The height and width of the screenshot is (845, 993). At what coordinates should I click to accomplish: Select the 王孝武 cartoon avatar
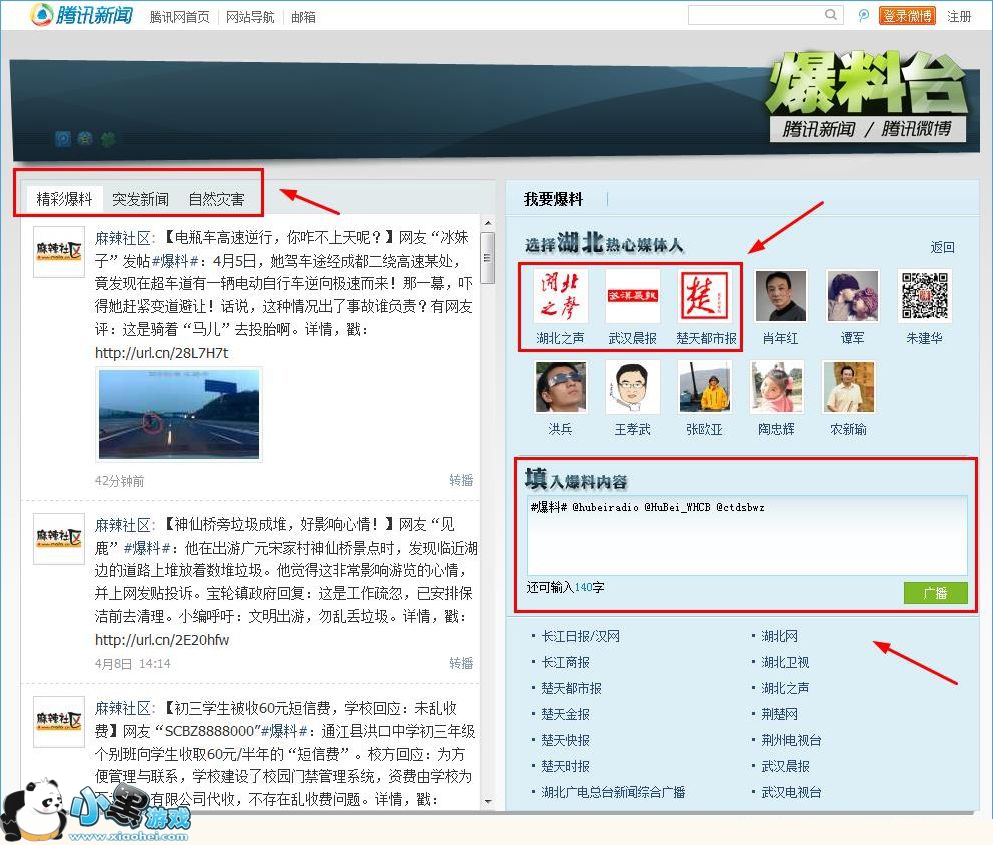click(633, 387)
